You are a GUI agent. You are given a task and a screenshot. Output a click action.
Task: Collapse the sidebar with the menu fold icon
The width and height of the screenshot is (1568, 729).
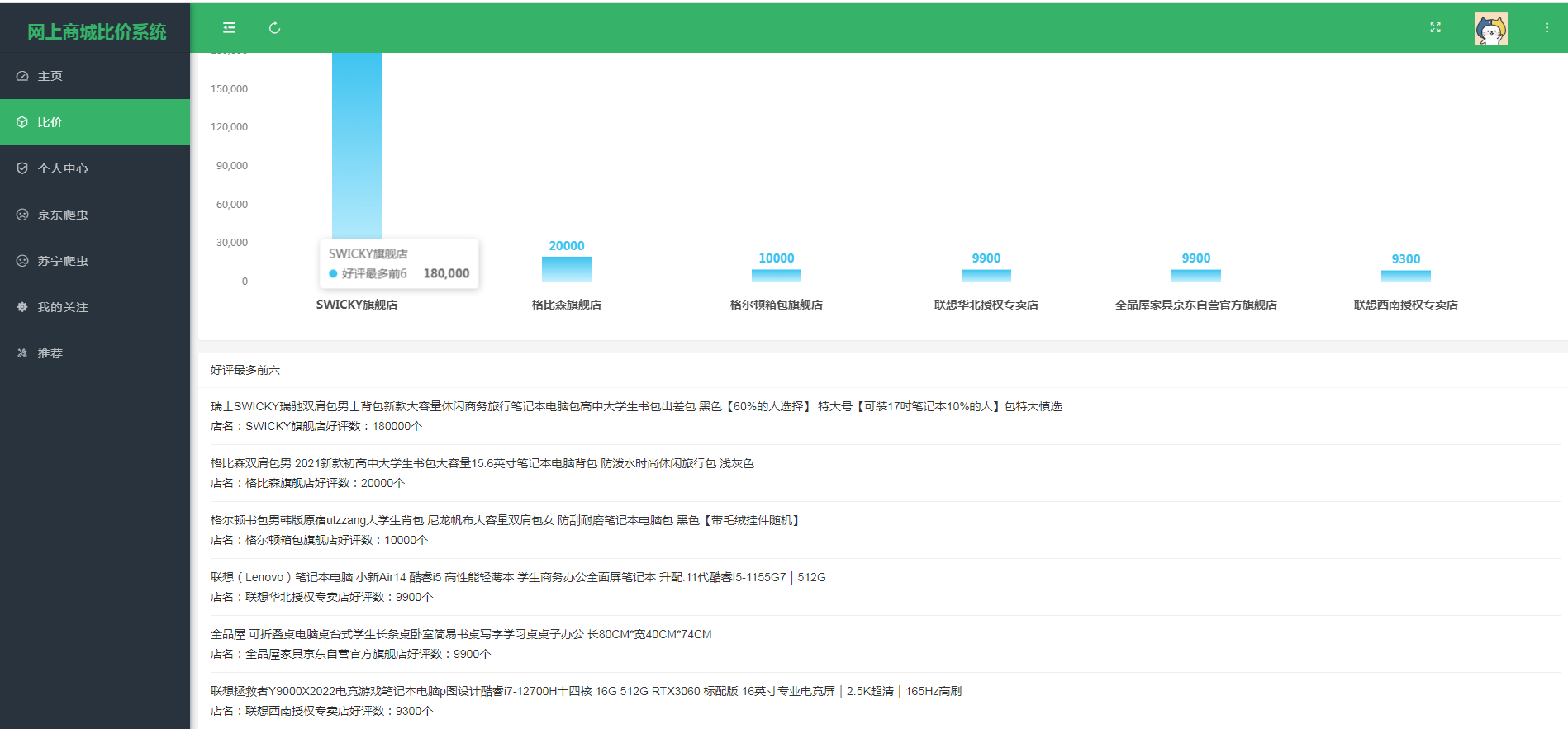[x=229, y=28]
